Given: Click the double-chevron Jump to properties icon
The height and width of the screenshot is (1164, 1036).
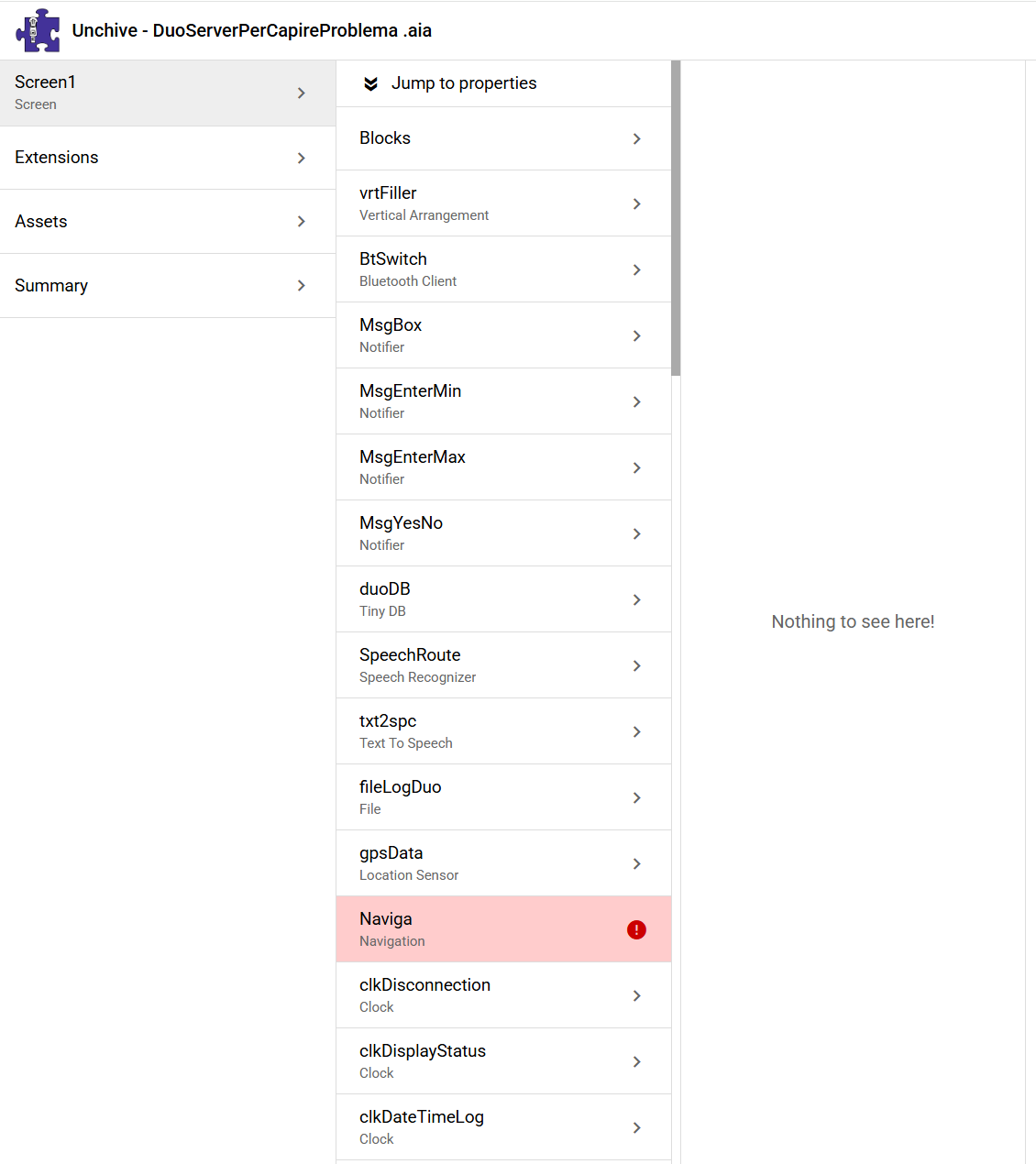Looking at the screenshot, I should [370, 83].
